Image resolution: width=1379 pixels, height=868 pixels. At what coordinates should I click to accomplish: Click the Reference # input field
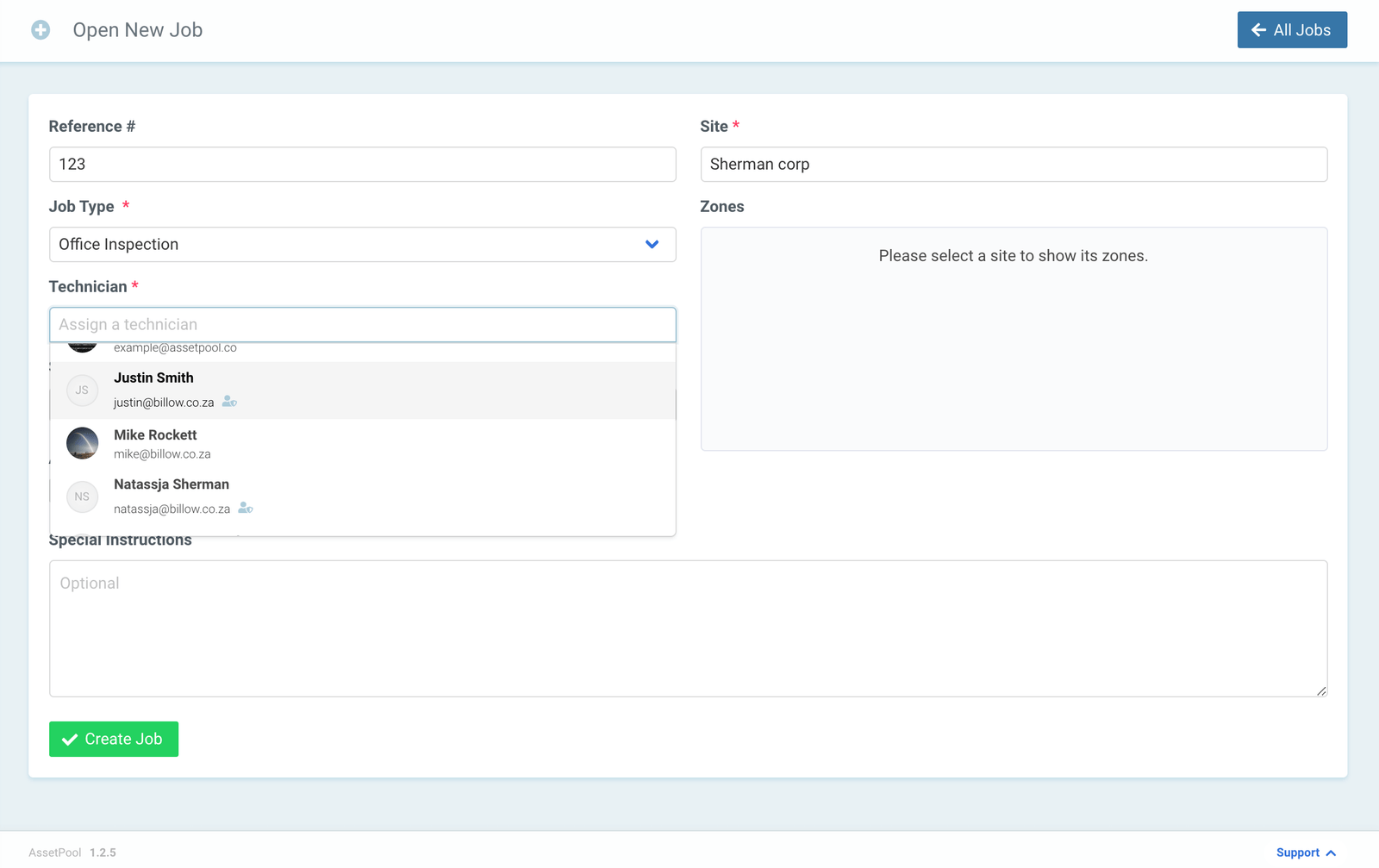[362, 165]
